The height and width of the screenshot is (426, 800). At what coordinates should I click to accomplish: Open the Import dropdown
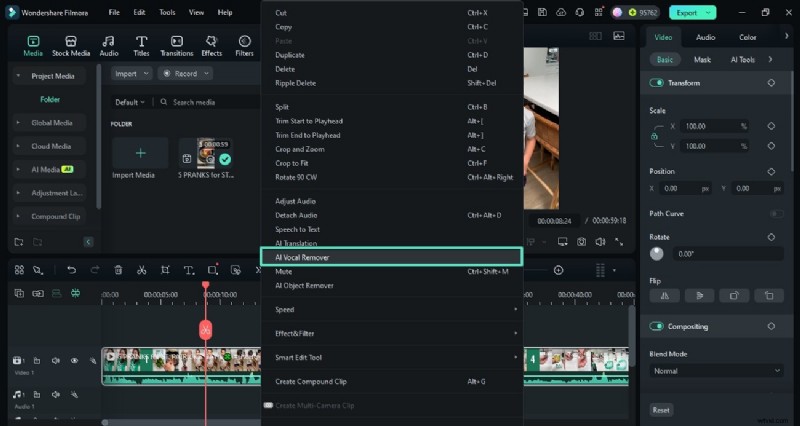coord(132,73)
